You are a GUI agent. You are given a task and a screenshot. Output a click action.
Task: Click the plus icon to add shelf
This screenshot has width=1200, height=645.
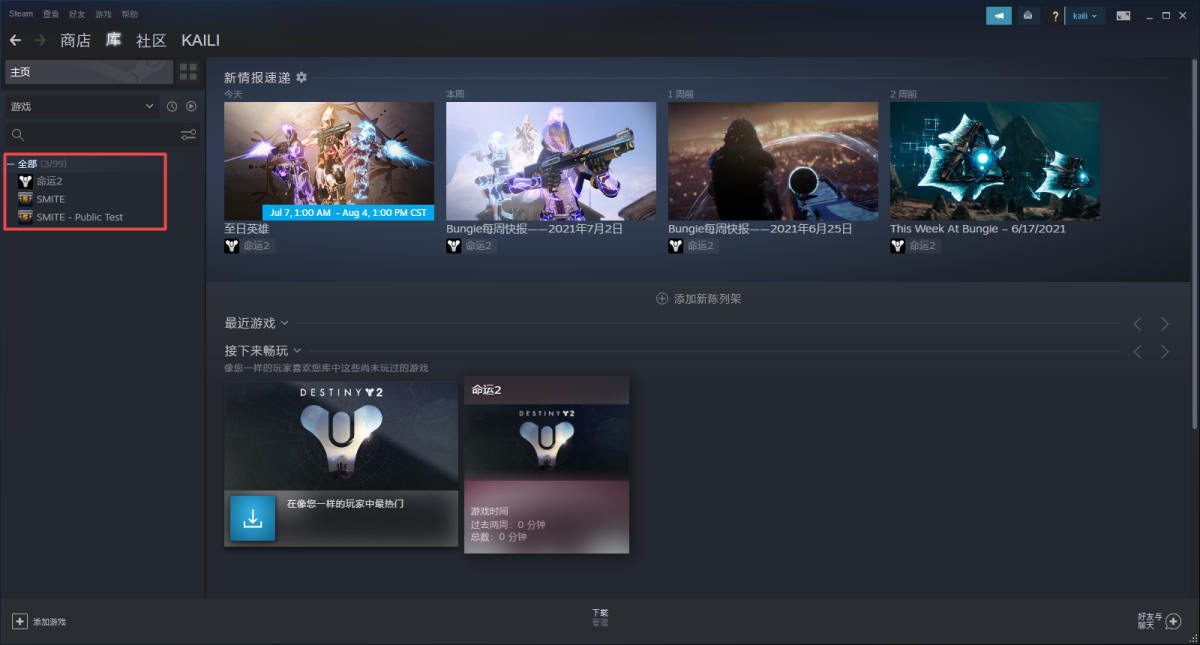point(662,299)
